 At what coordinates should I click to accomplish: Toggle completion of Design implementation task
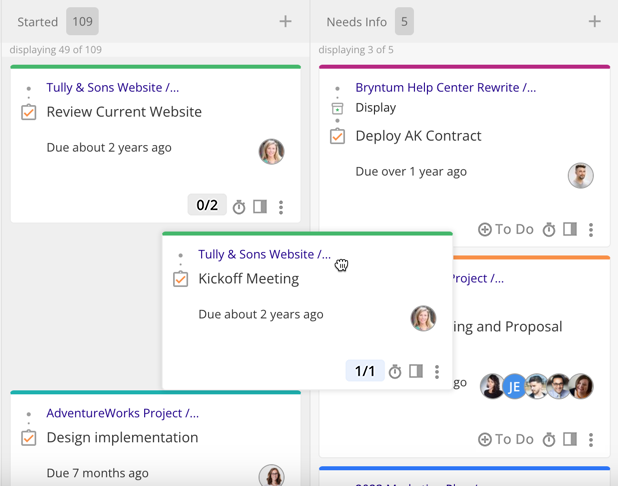pos(29,438)
